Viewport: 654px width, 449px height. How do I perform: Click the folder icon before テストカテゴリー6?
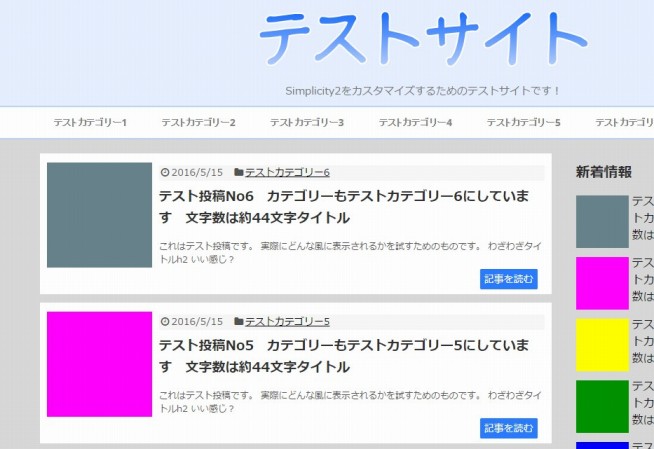[x=239, y=173]
